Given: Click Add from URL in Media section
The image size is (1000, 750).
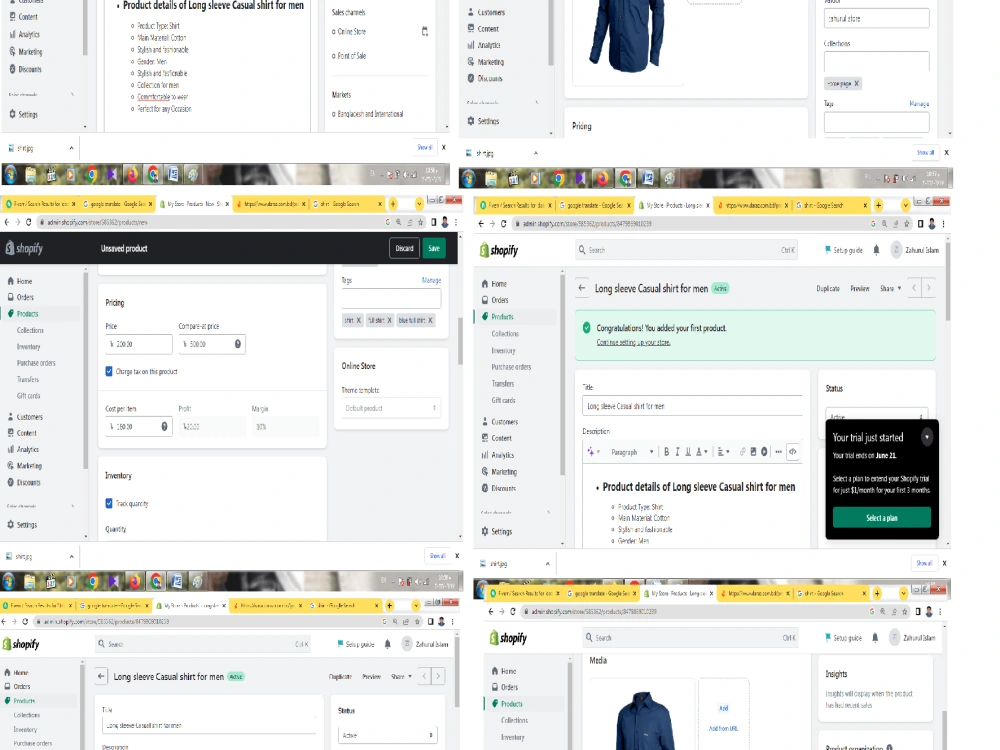Looking at the screenshot, I should [723, 728].
